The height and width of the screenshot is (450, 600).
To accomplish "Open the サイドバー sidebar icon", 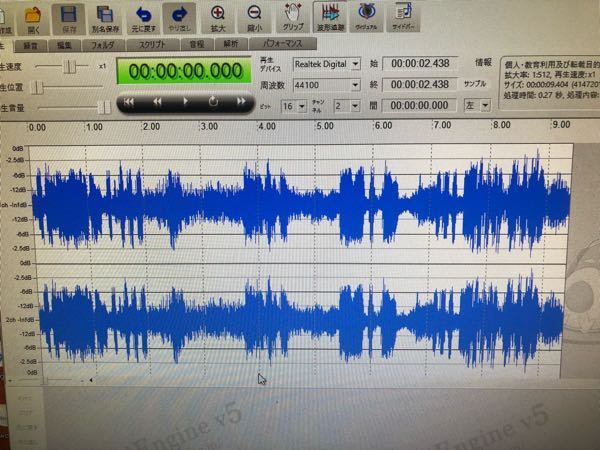I will point(404,16).
